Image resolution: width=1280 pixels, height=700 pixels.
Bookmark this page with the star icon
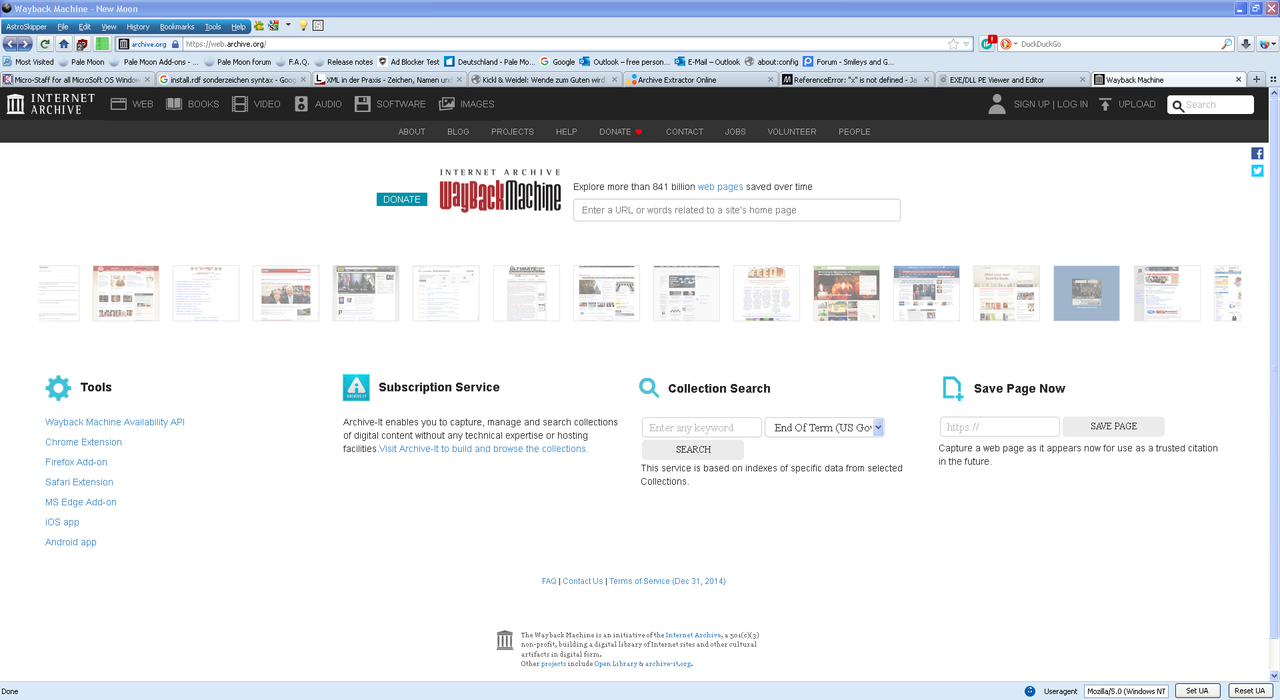click(x=953, y=44)
